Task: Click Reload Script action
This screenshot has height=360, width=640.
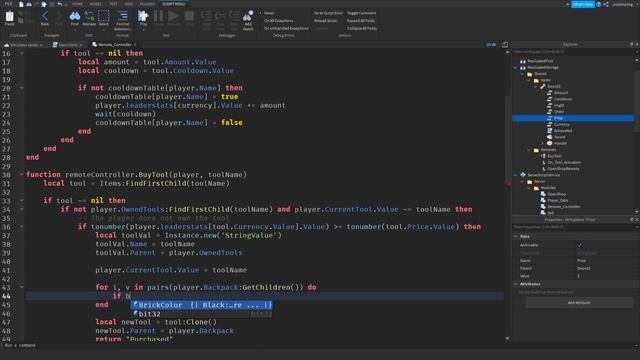Action: coord(325,21)
